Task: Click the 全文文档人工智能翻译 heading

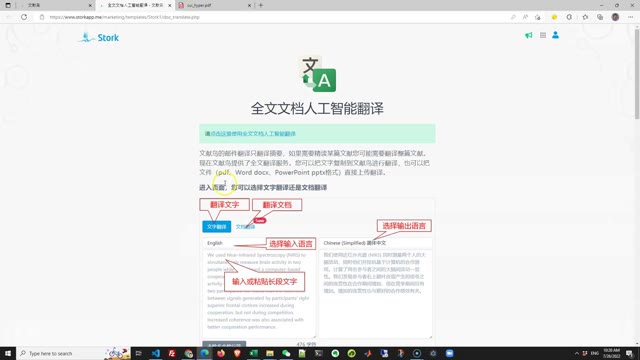Action: point(317,109)
